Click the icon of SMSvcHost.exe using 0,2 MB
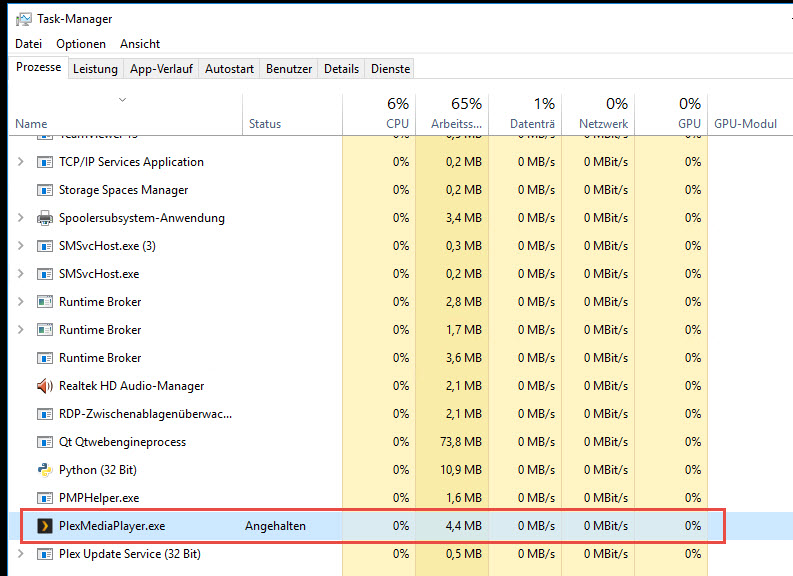 [x=45, y=274]
